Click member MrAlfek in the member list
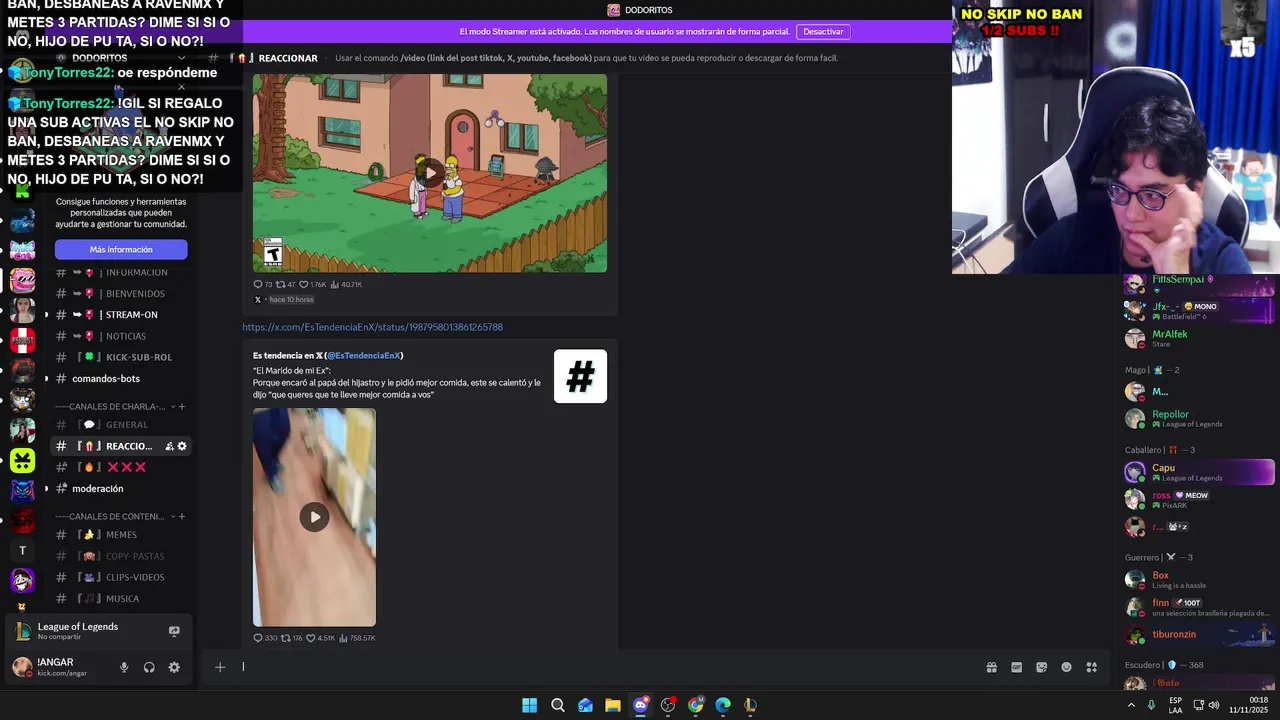The height and width of the screenshot is (720, 1280). [x=1199, y=338]
